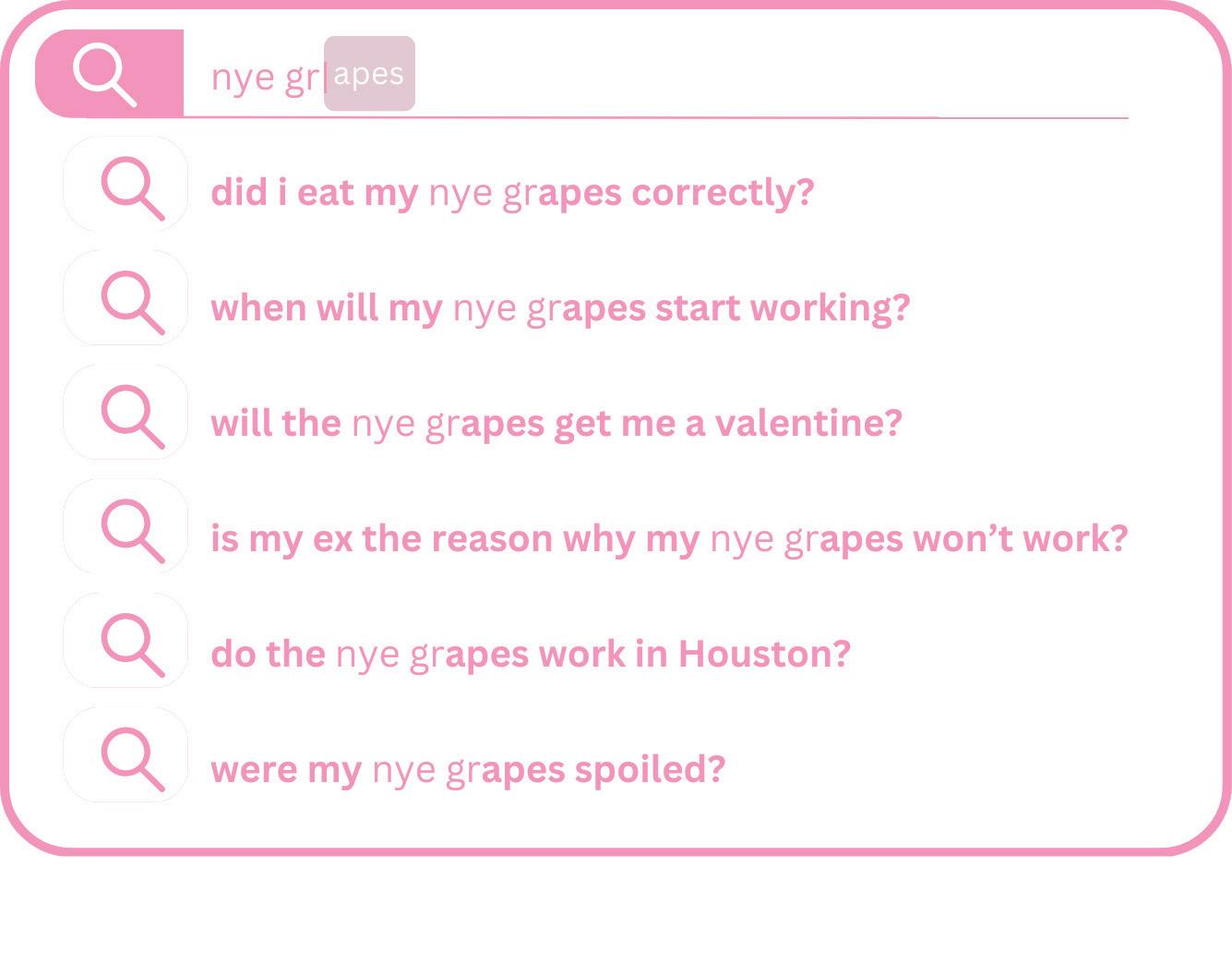Select suggestion 'when will my nye grapes start working?'

click(560, 307)
